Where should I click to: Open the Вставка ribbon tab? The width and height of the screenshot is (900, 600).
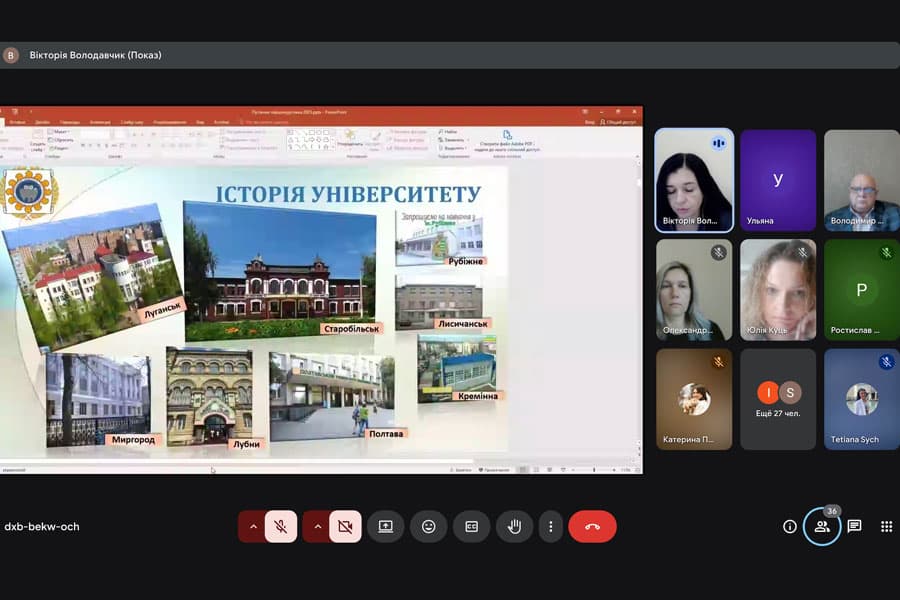tap(17, 122)
